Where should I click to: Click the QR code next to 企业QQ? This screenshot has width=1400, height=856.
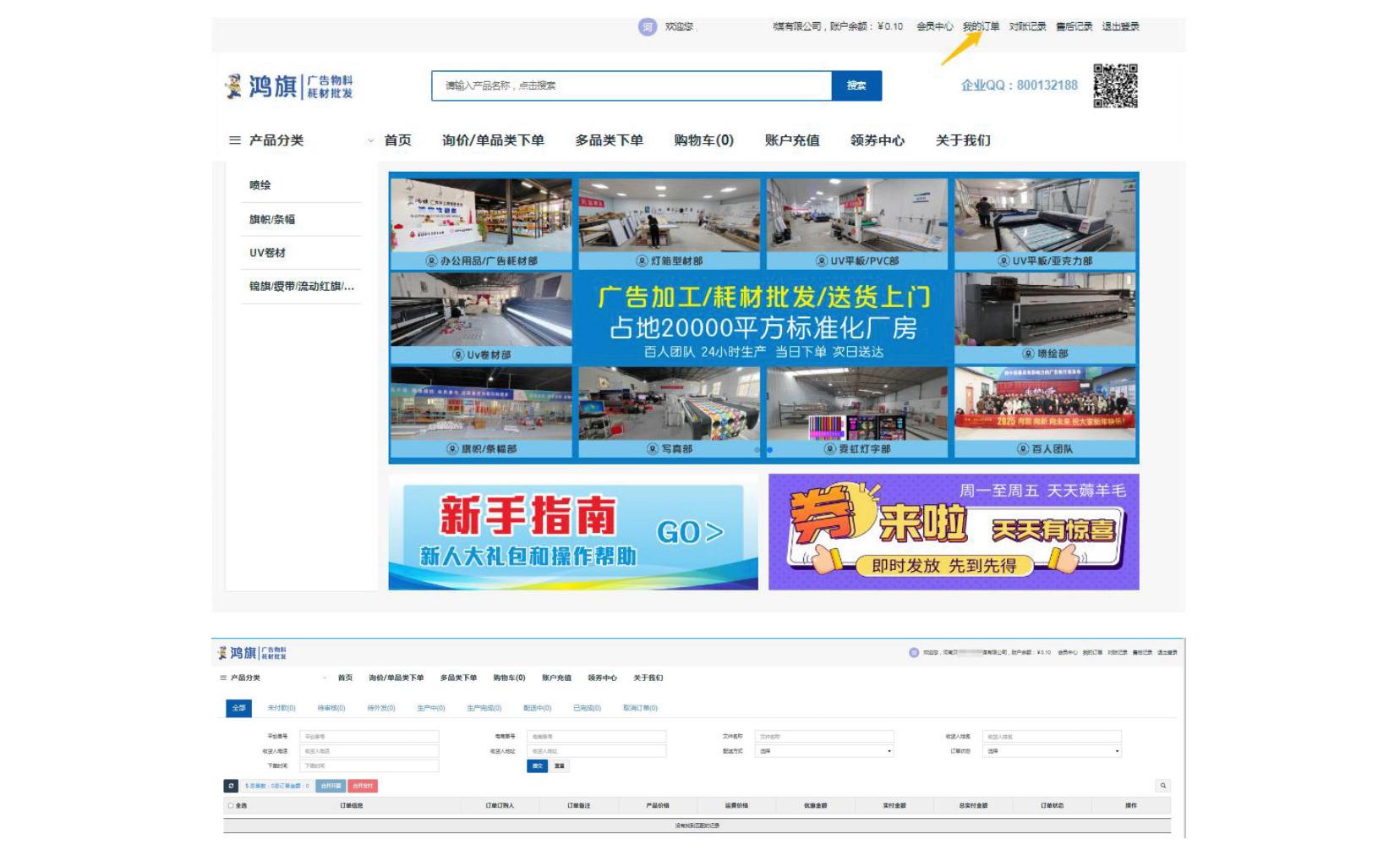click(1115, 85)
